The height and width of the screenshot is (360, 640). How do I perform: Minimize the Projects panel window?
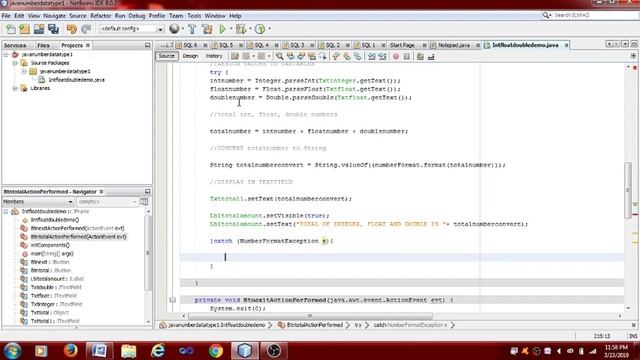point(147,45)
